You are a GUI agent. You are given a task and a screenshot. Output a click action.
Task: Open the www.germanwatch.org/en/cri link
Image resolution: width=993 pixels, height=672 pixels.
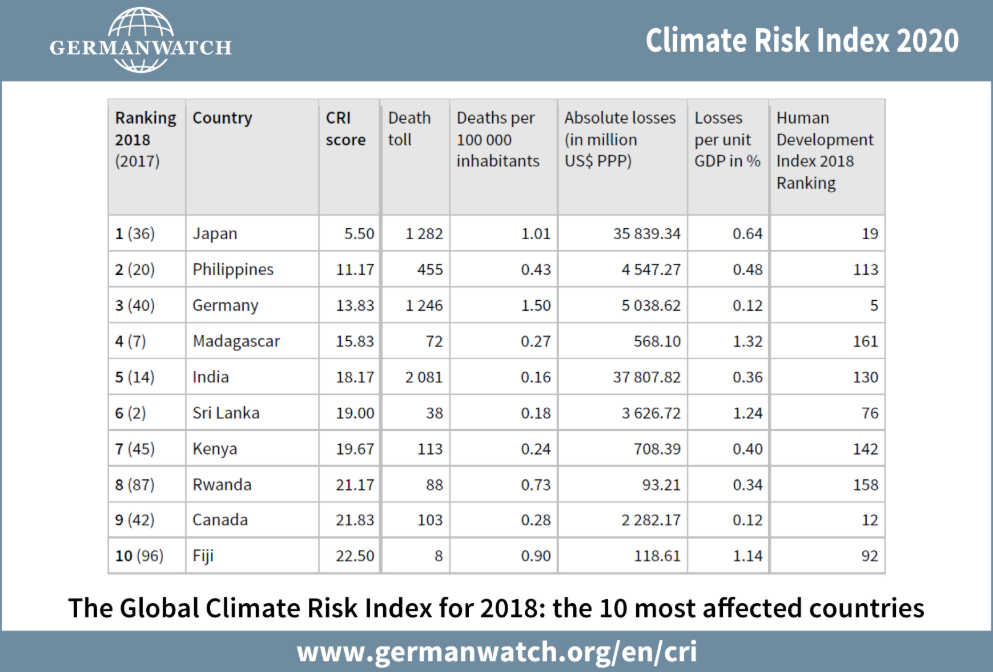[496, 651]
